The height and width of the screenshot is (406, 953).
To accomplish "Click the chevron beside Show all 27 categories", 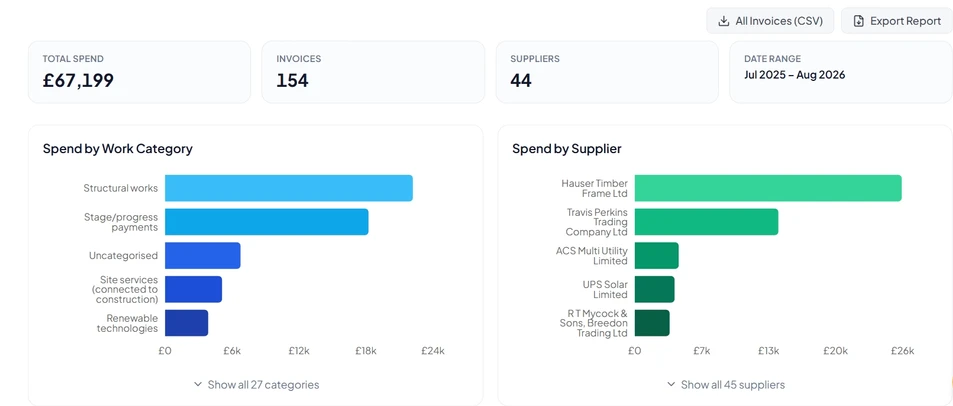I will click(x=198, y=384).
